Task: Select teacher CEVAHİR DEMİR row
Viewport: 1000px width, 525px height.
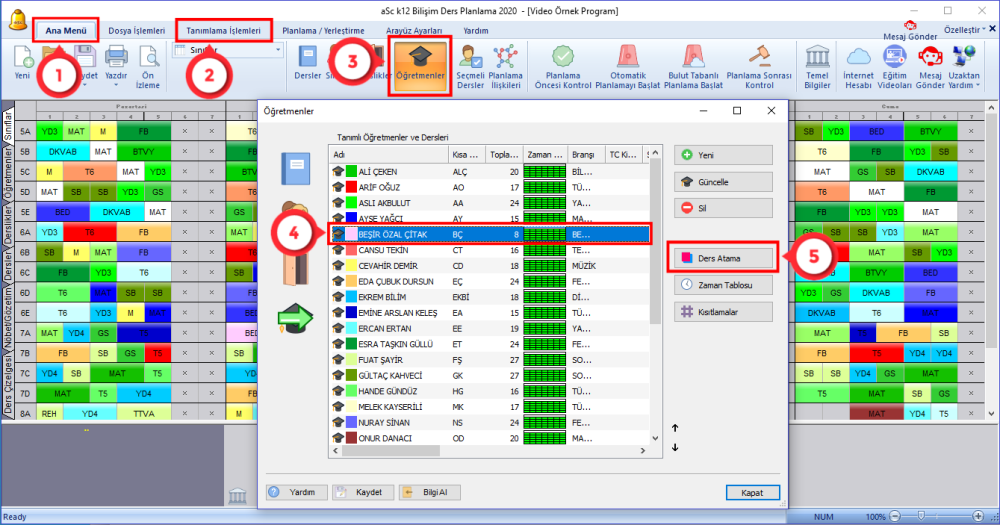Action: click(489, 265)
